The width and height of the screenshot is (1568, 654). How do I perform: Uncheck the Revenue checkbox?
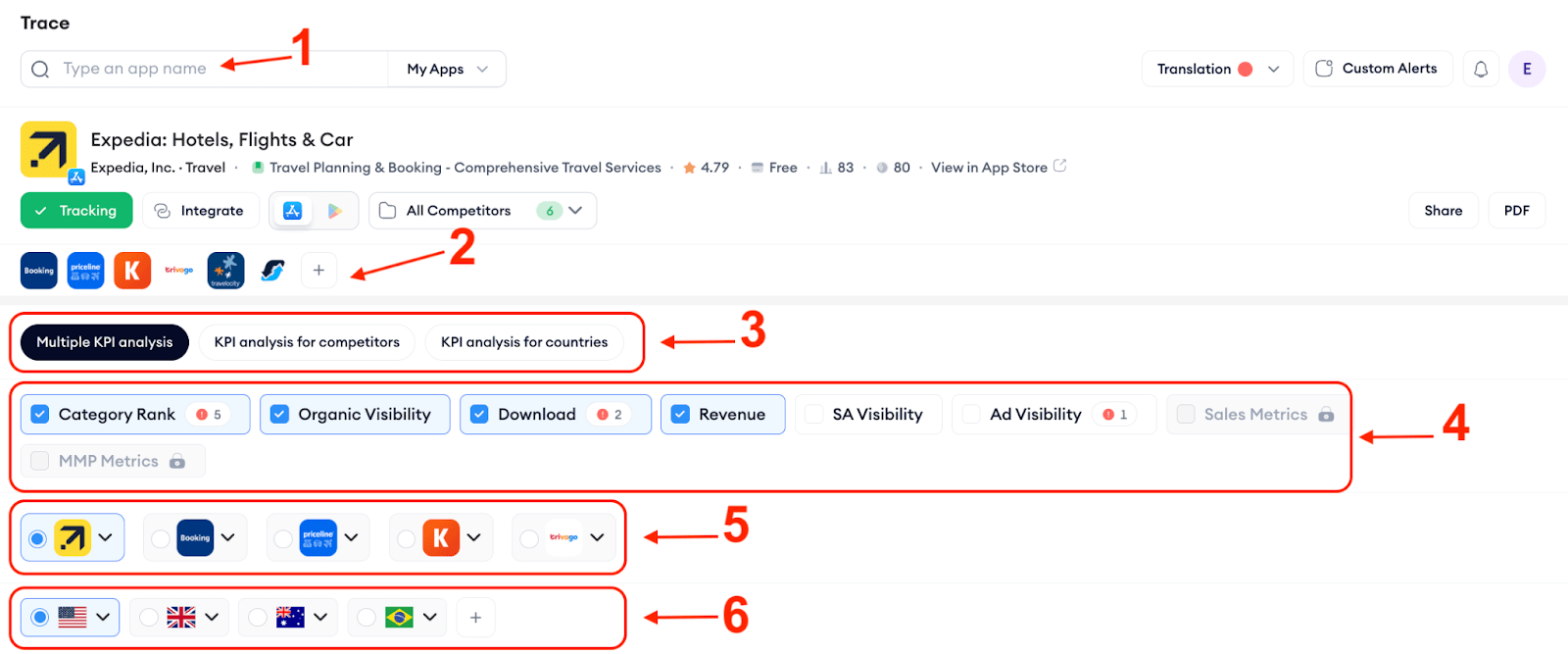click(x=680, y=415)
